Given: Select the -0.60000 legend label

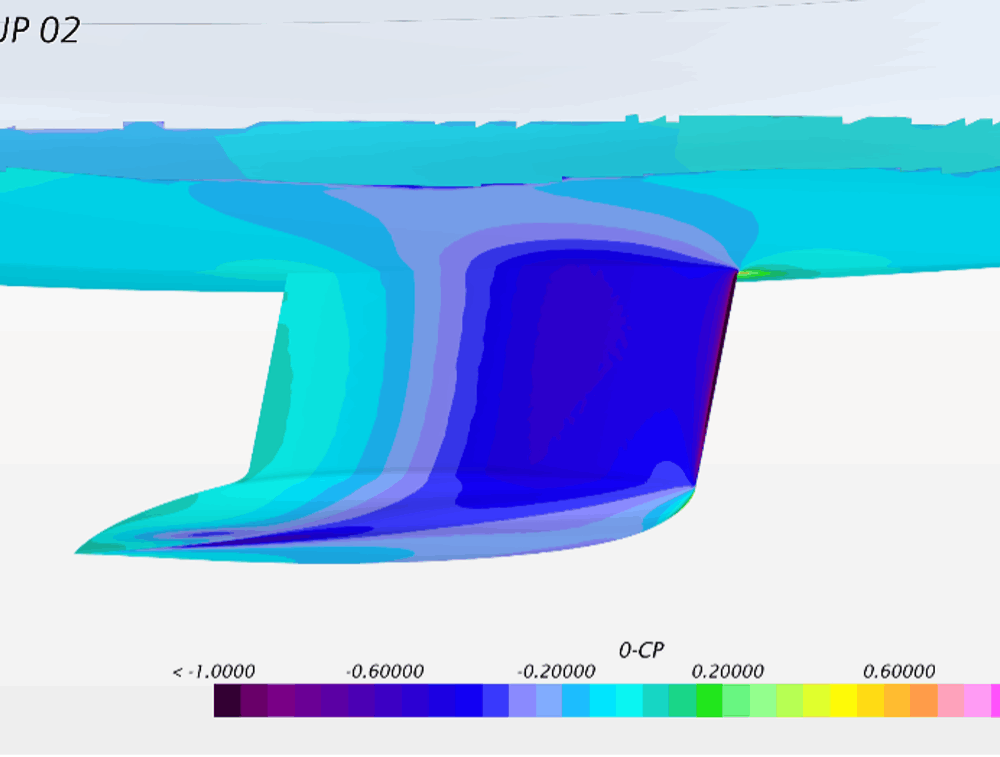Looking at the screenshot, I should [385, 672].
